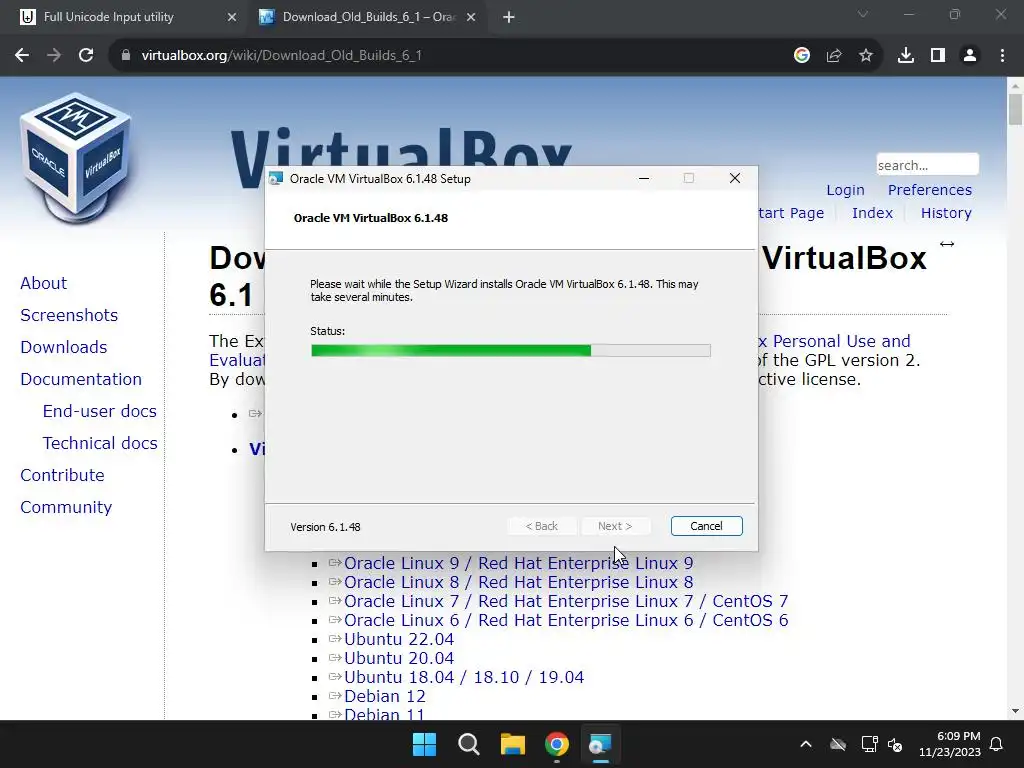1024x768 pixels.
Task: Open the Login link
Action: point(845,190)
